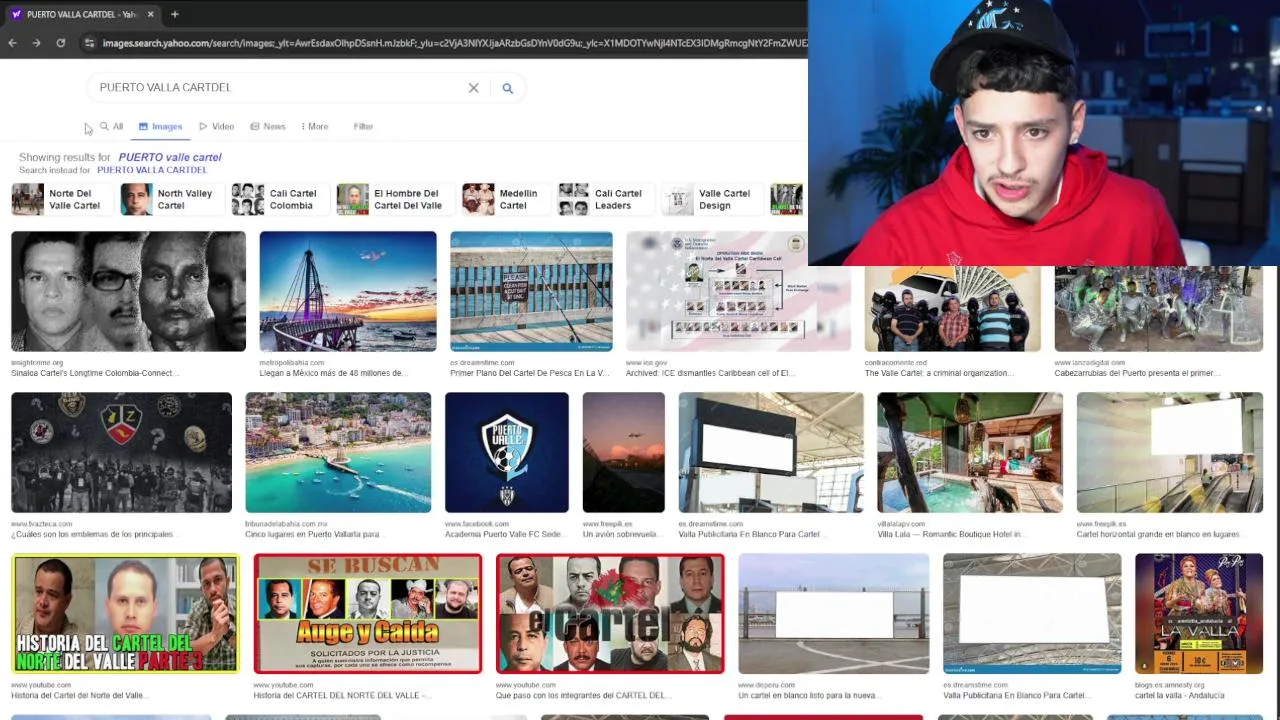This screenshot has width=1280, height=720.
Task: Open the airplane sunset image from freepik
Action: (624, 452)
